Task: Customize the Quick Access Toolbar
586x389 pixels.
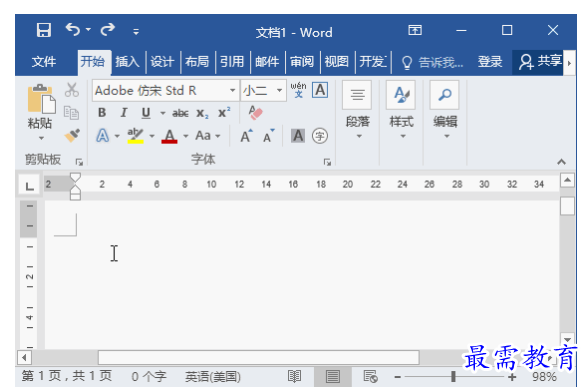Action: click(x=136, y=32)
